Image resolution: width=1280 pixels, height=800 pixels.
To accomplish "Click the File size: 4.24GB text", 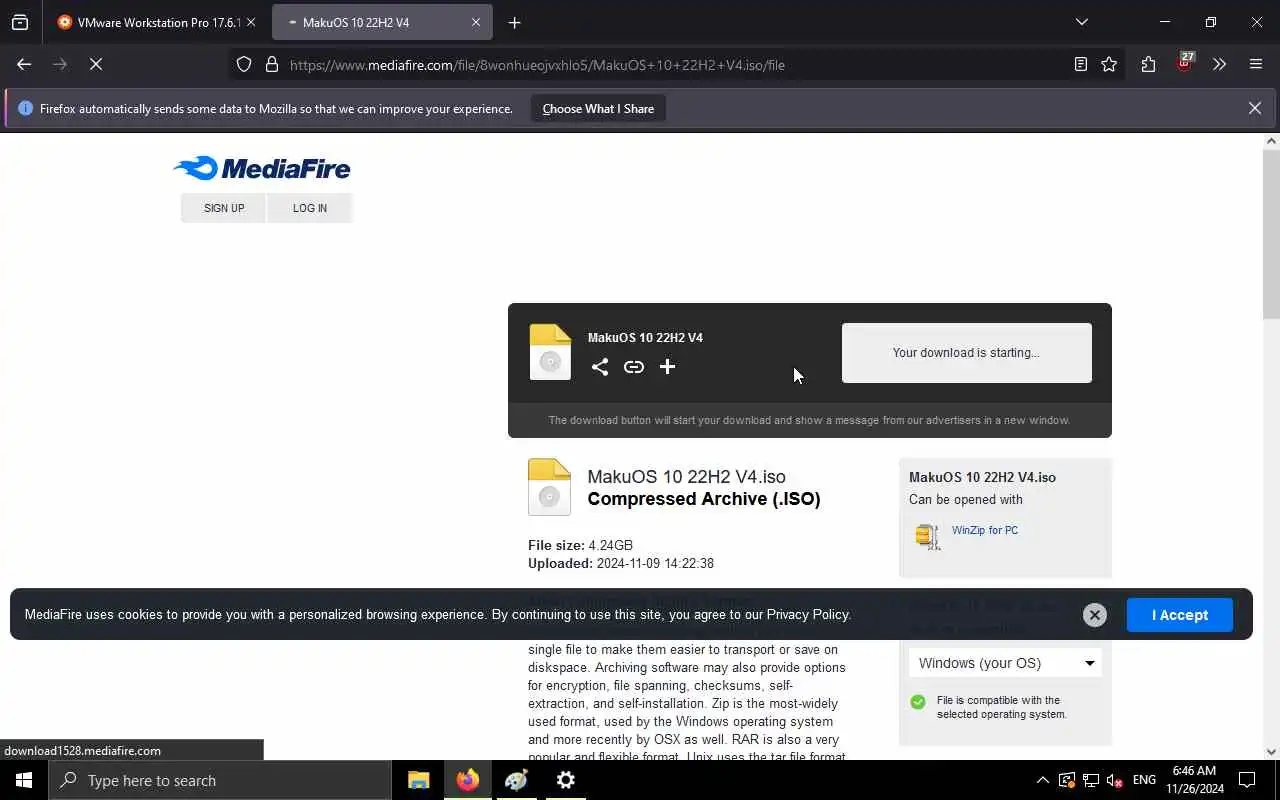I will (580, 545).
